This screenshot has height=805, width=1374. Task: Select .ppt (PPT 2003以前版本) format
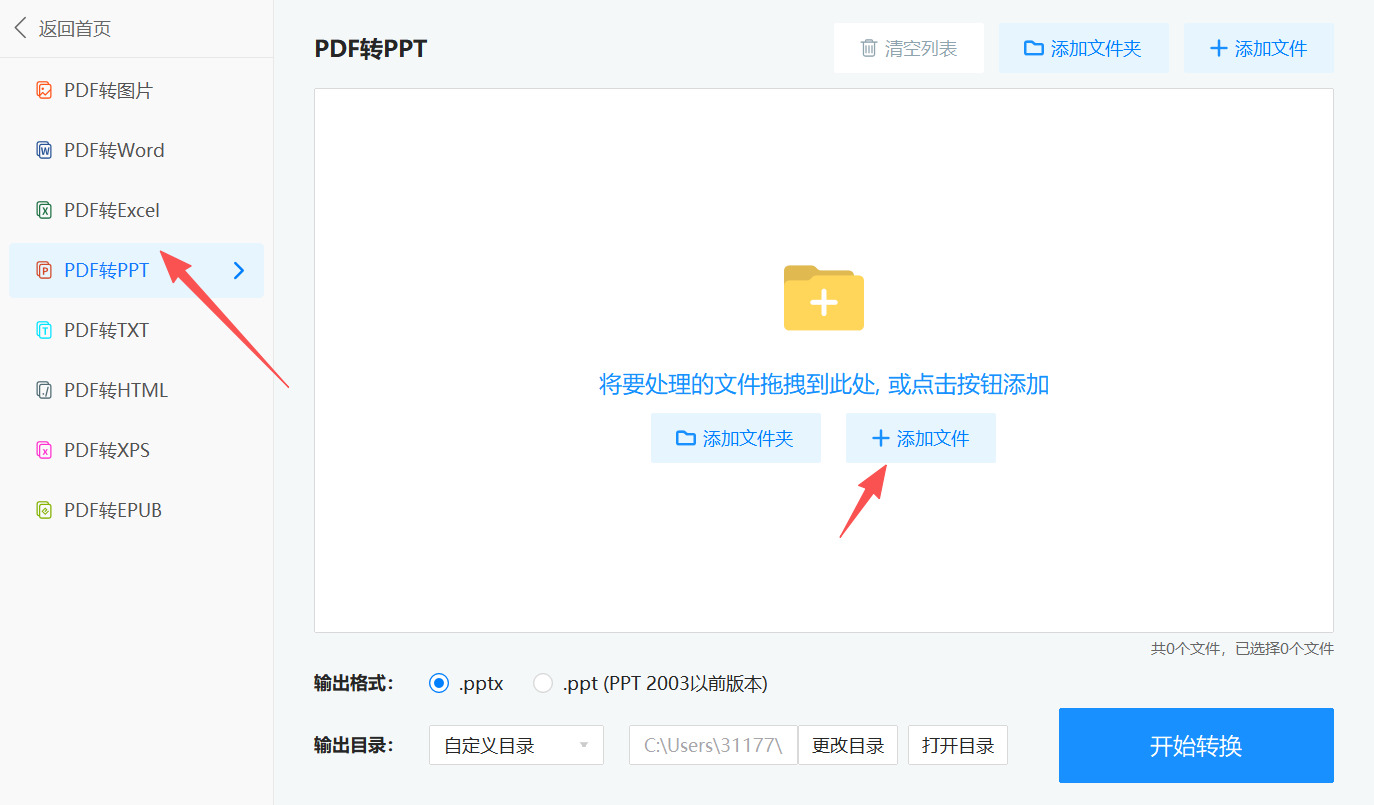pos(543,684)
